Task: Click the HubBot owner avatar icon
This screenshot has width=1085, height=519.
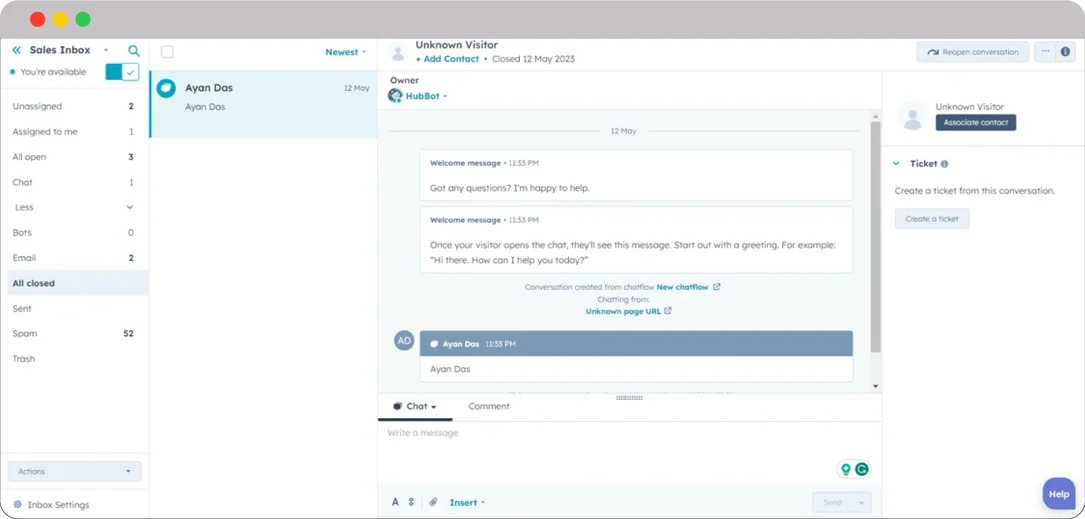Action: (395, 96)
